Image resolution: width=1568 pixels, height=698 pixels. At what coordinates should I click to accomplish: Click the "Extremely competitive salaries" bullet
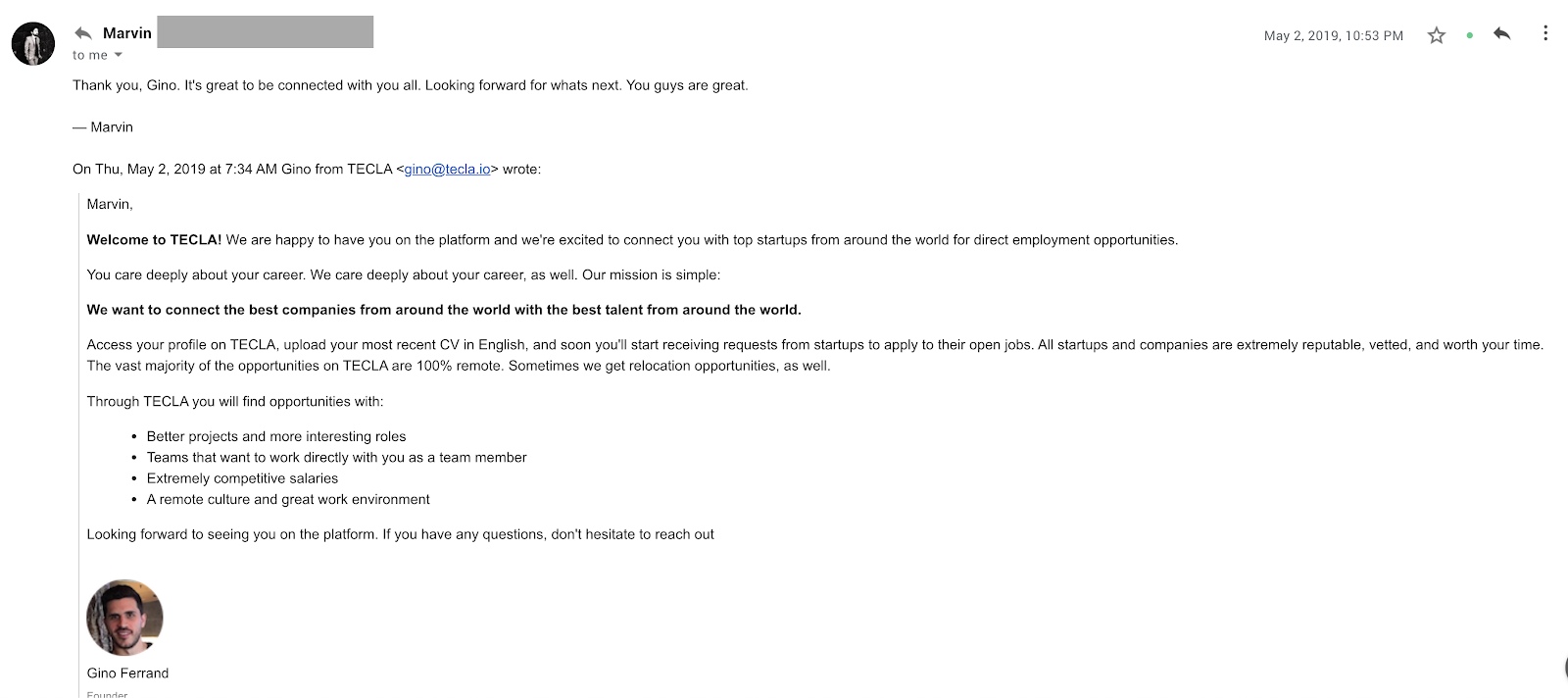click(x=242, y=478)
